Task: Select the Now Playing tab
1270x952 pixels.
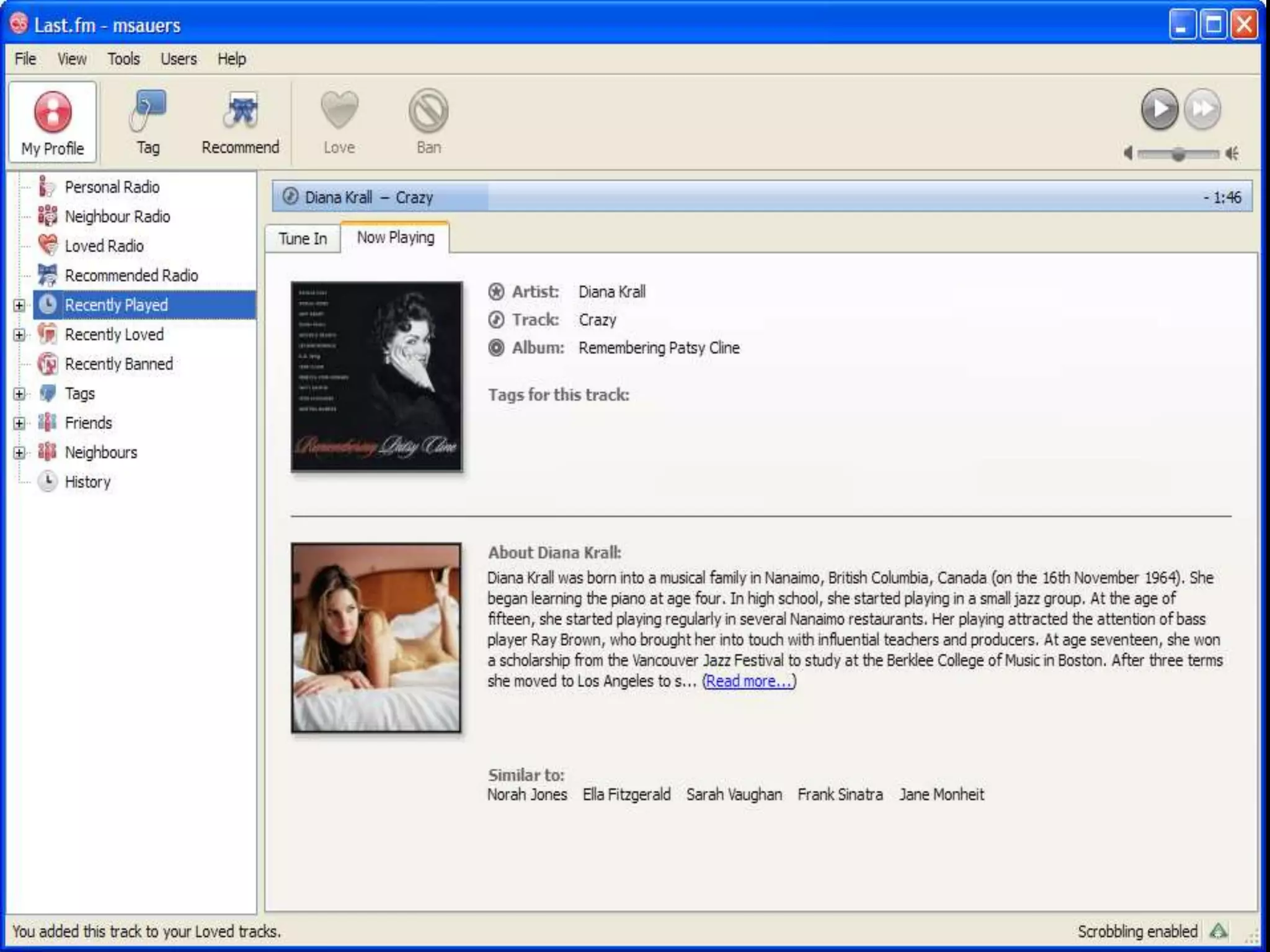Action: [x=396, y=237]
